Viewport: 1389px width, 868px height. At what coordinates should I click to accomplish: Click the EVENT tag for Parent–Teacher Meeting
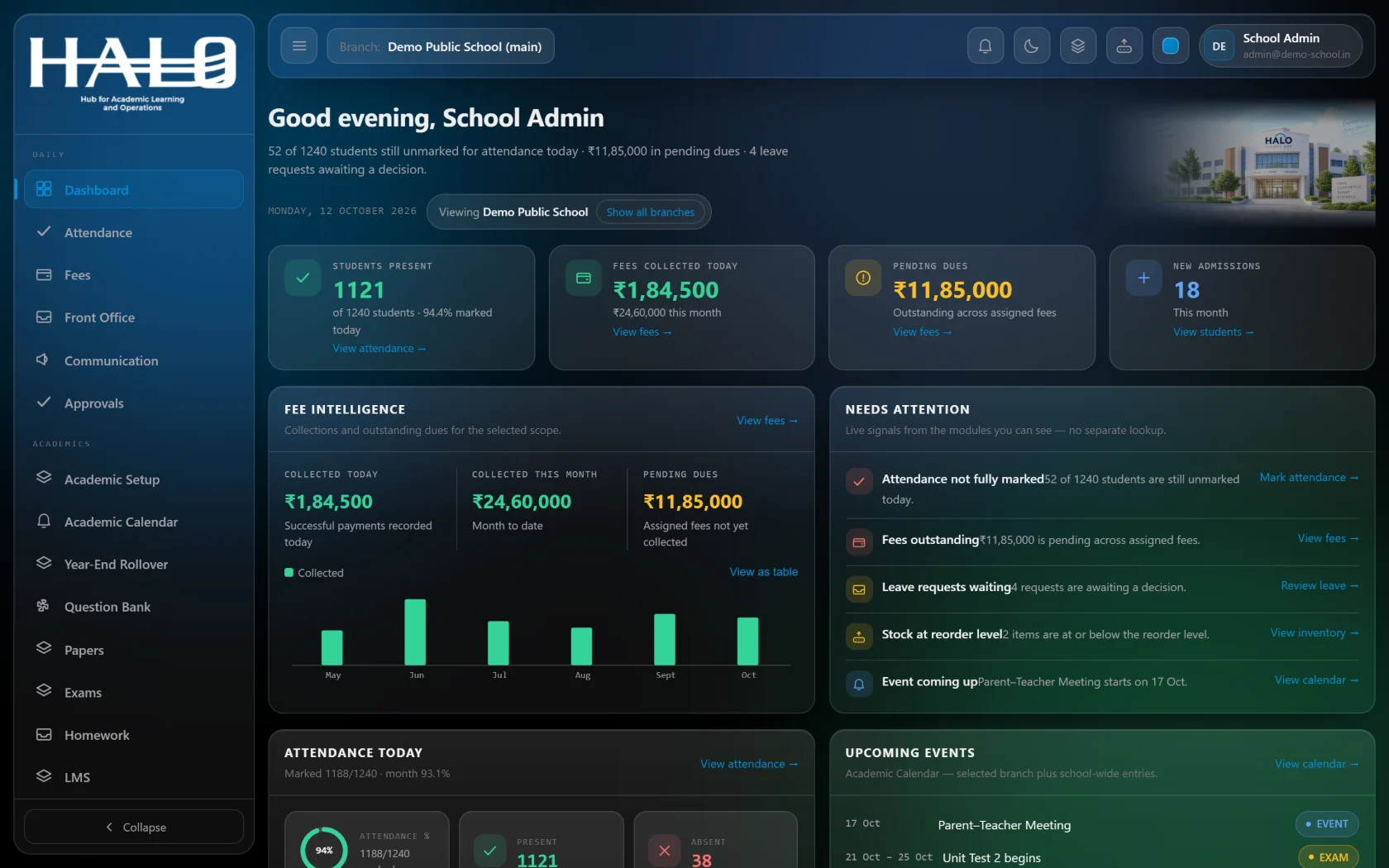1327,823
